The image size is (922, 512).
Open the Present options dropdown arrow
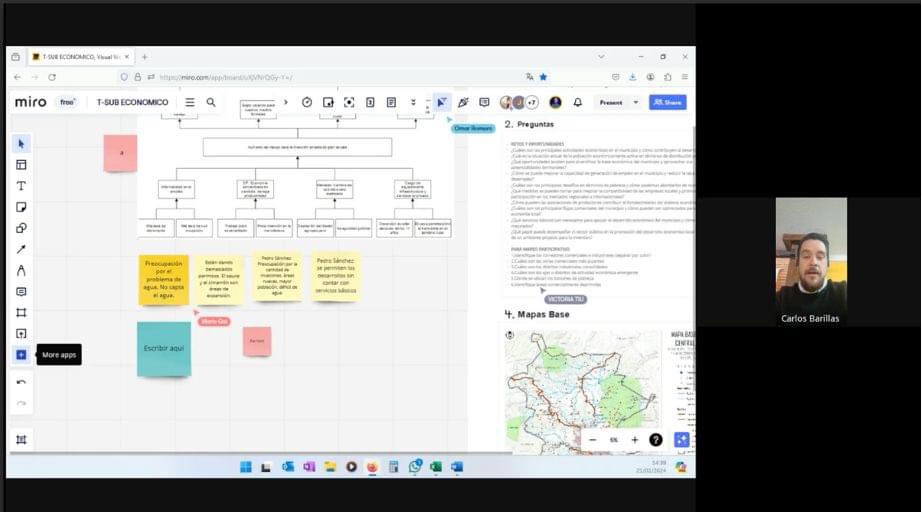(636, 102)
